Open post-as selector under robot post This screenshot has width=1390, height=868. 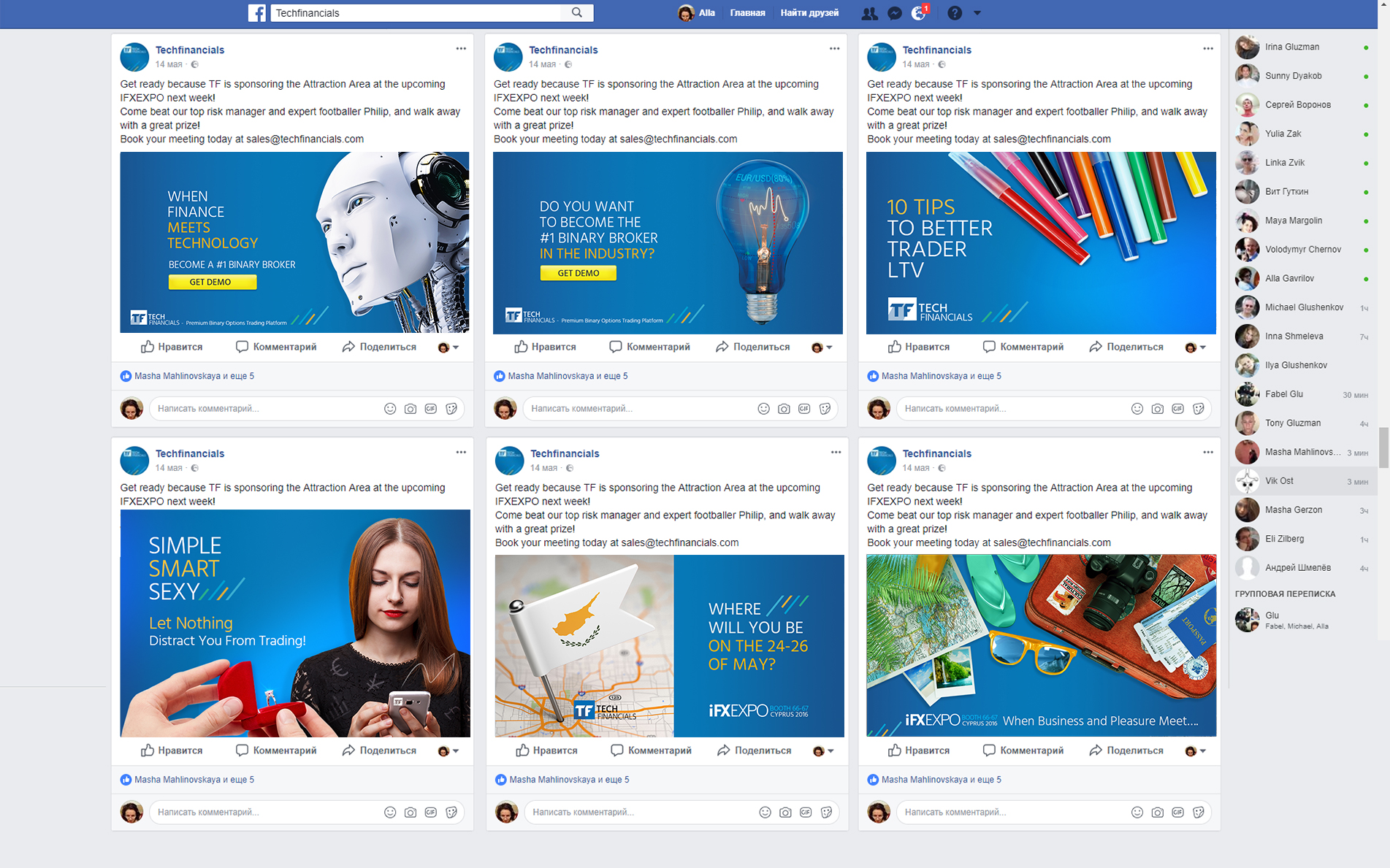[x=448, y=347]
